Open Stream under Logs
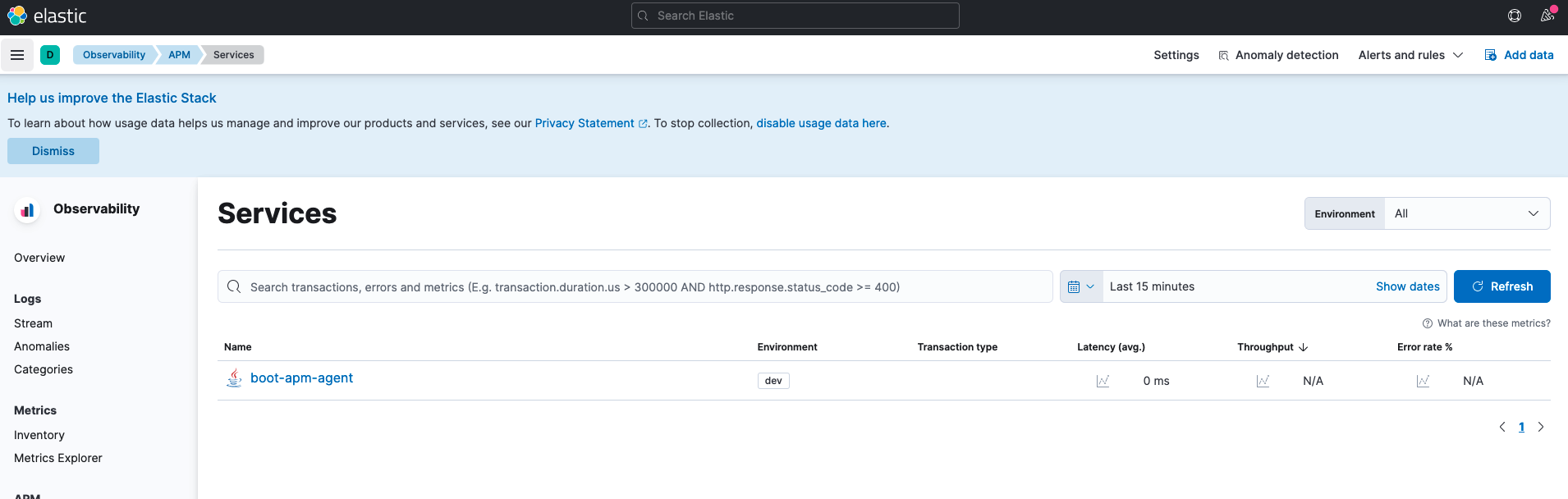The height and width of the screenshot is (499, 1568). tap(33, 323)
